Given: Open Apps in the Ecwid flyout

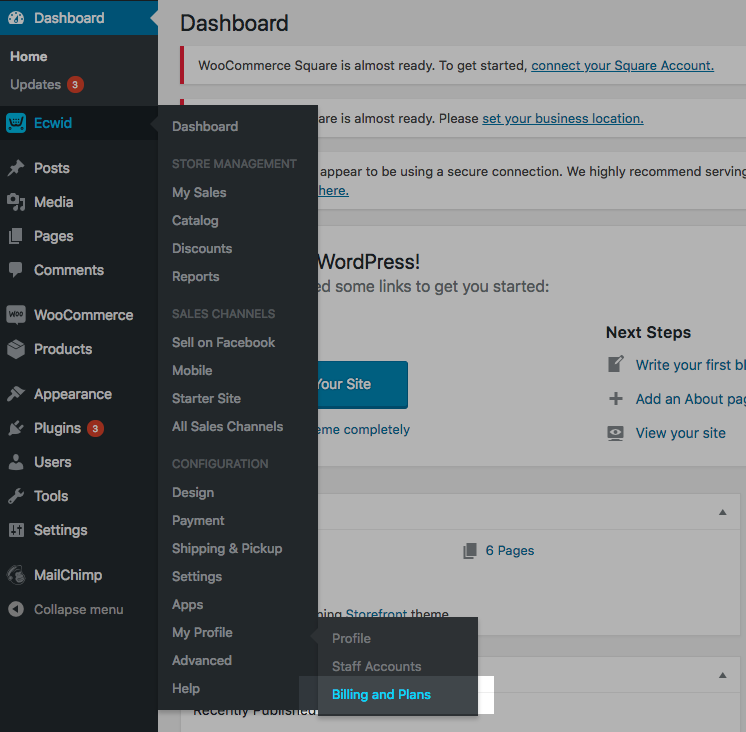Looking at the screenshot, I should (x=187, y=605).
